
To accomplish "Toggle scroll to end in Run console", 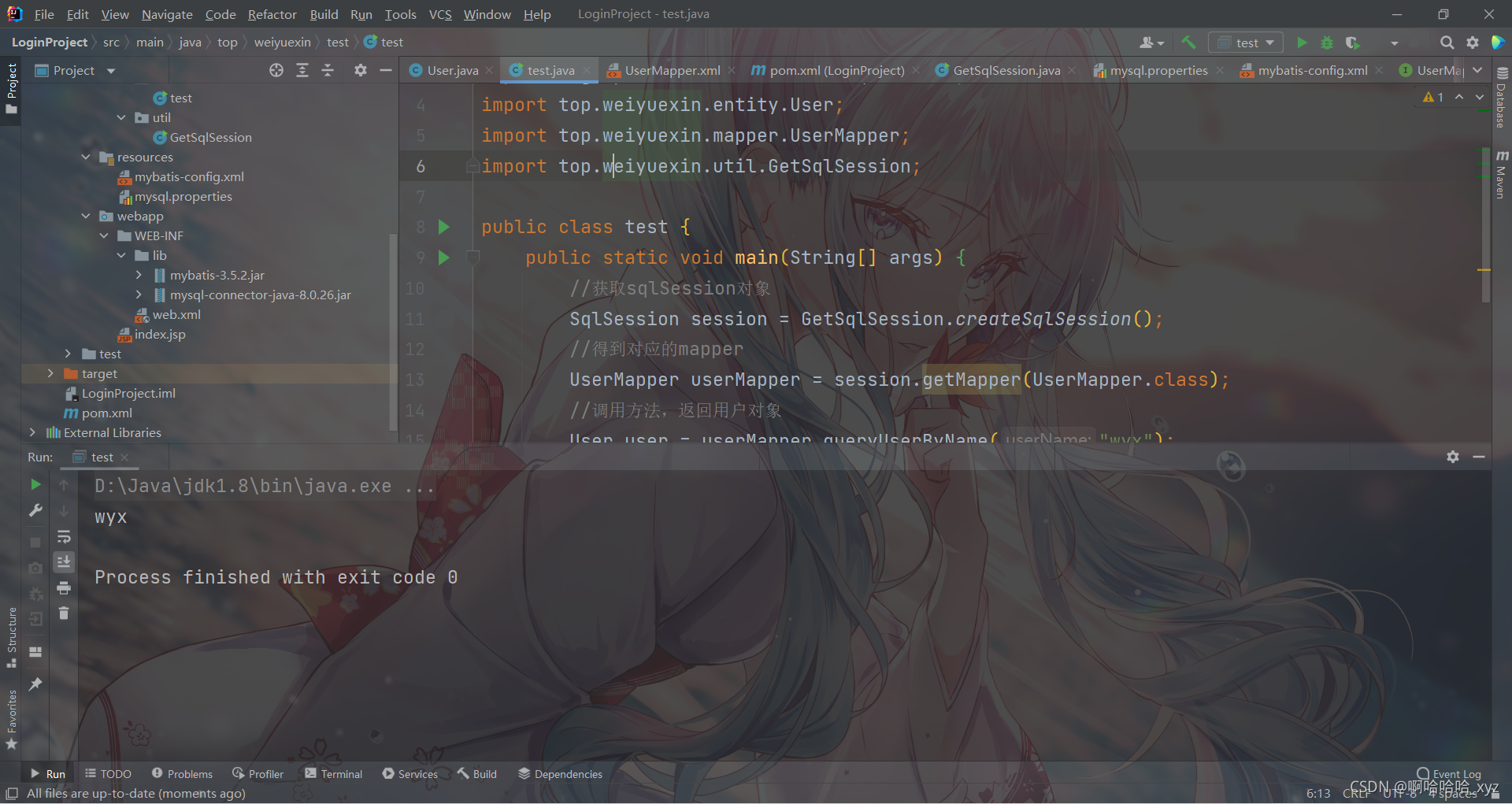I will tap(64, 561).
